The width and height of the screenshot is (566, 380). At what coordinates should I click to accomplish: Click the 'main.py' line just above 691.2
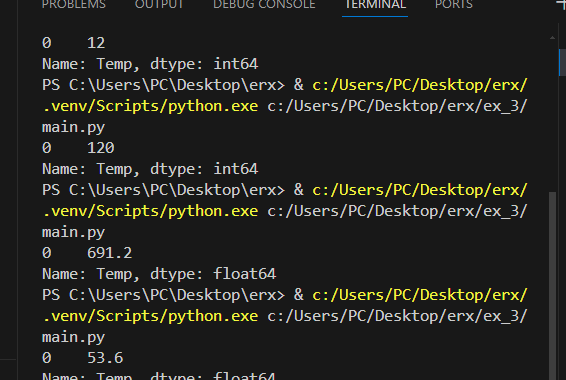73,232
